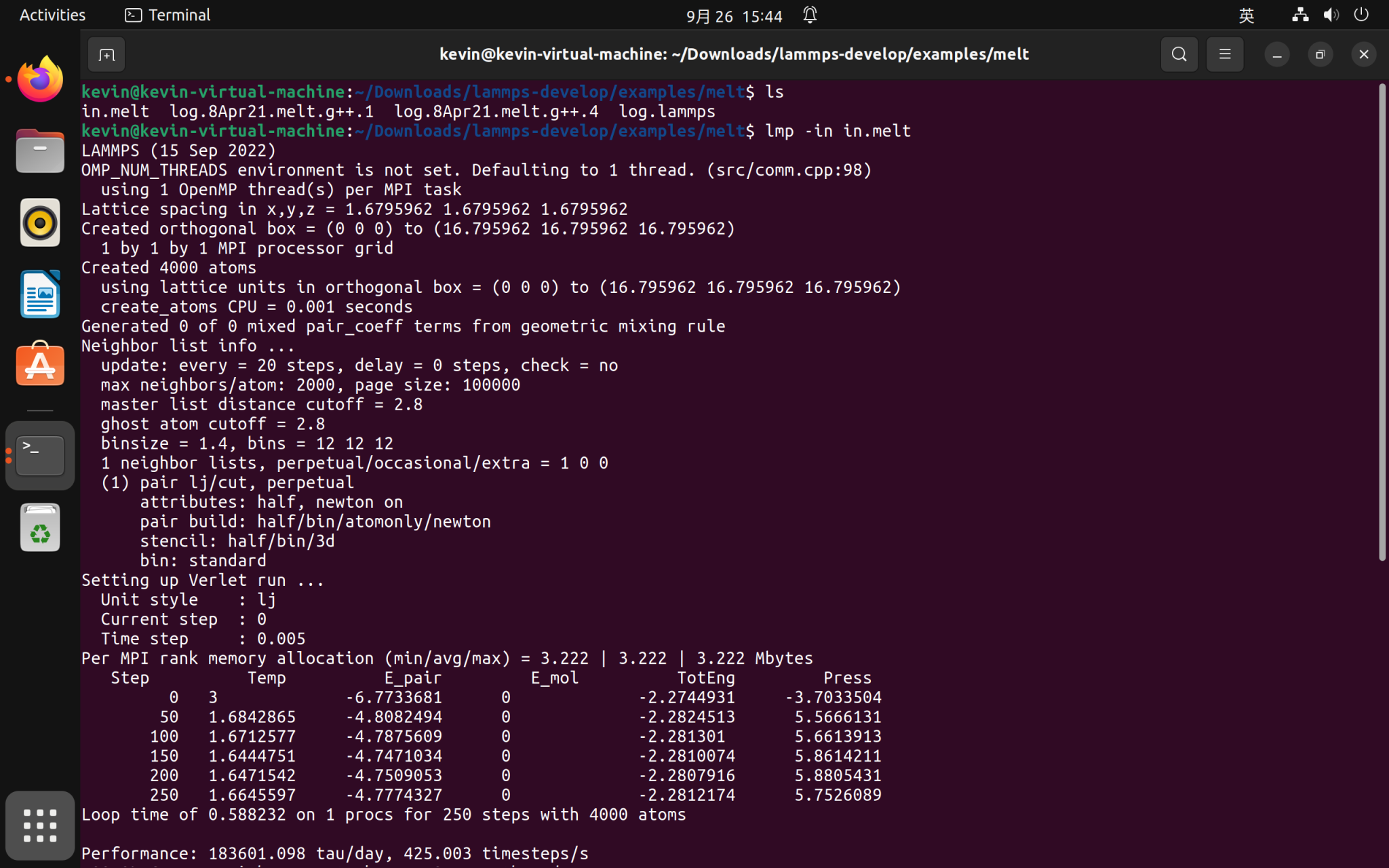Show all applications grid
Viewport: 1389px width, 868px height.
(x=40, y=825)
